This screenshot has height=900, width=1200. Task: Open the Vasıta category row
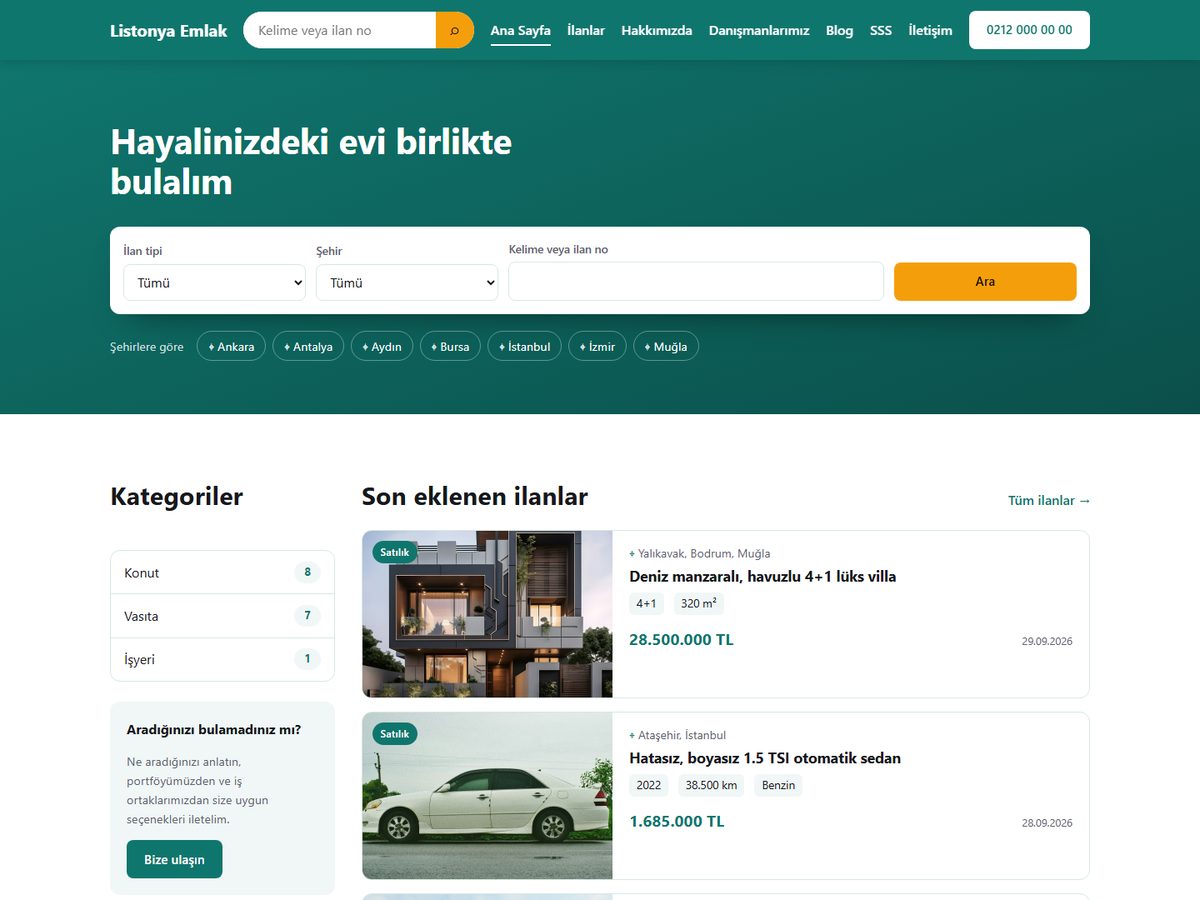pos(222,616)
